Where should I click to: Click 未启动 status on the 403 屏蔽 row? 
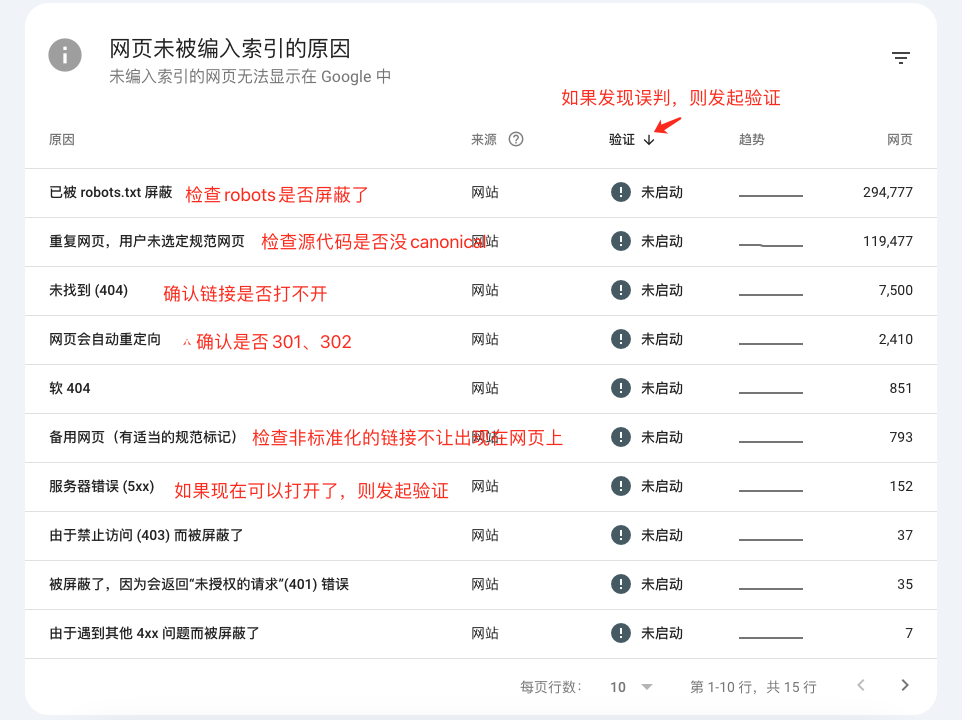pos(662,535)
